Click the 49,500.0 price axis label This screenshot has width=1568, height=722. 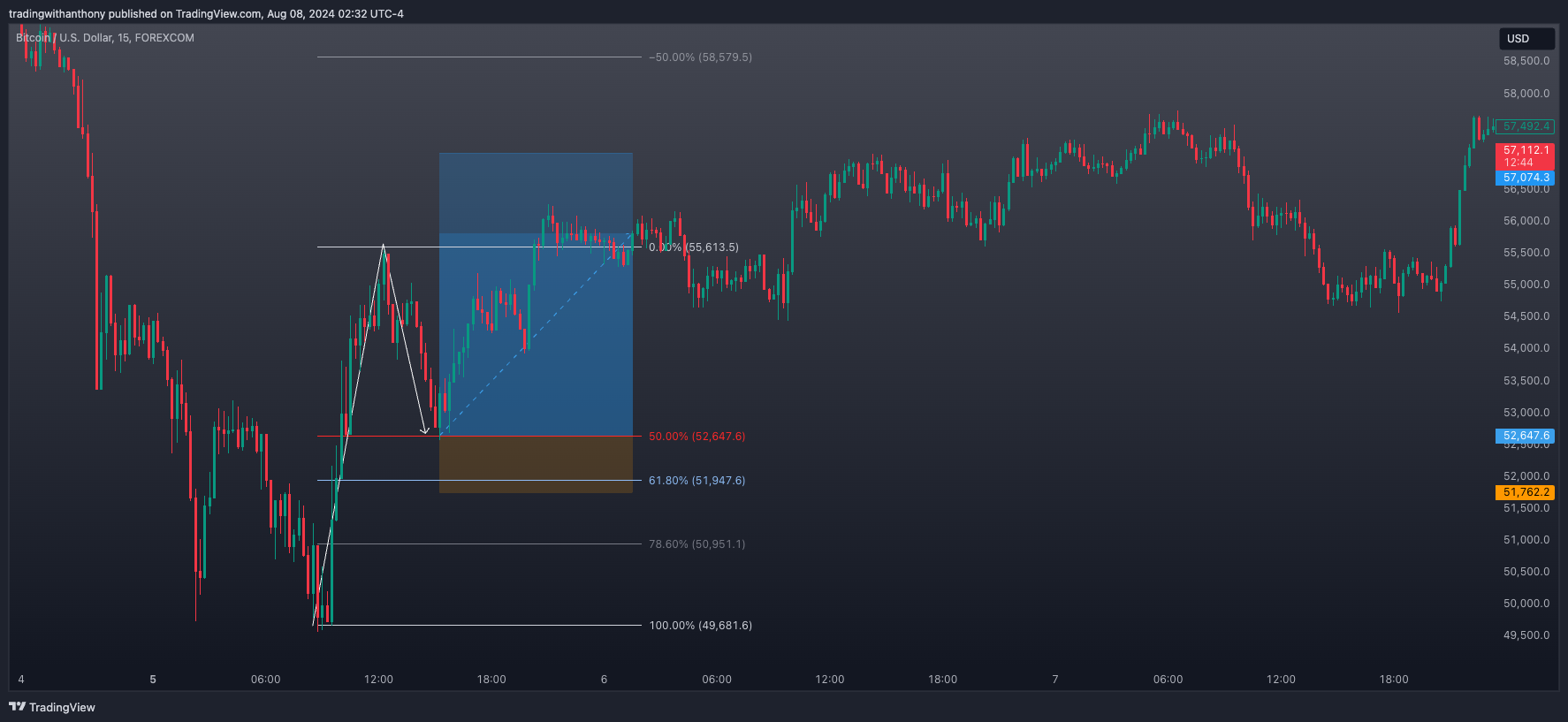tap(1526, 635)
